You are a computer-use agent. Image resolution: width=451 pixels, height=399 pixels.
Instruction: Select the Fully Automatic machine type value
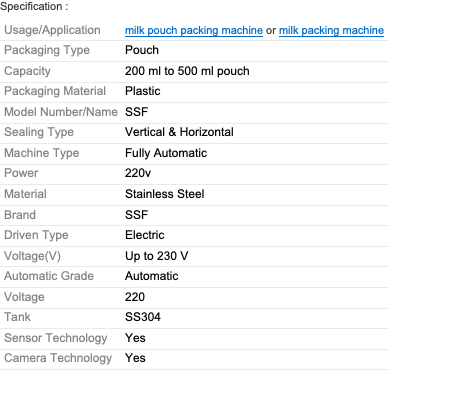coord(166,153)
